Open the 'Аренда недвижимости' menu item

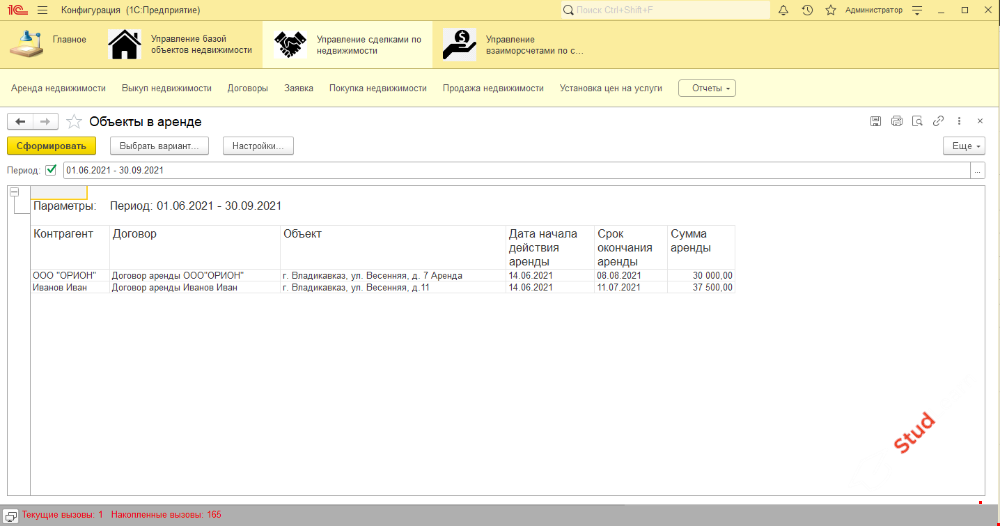[x=58, y=88]
